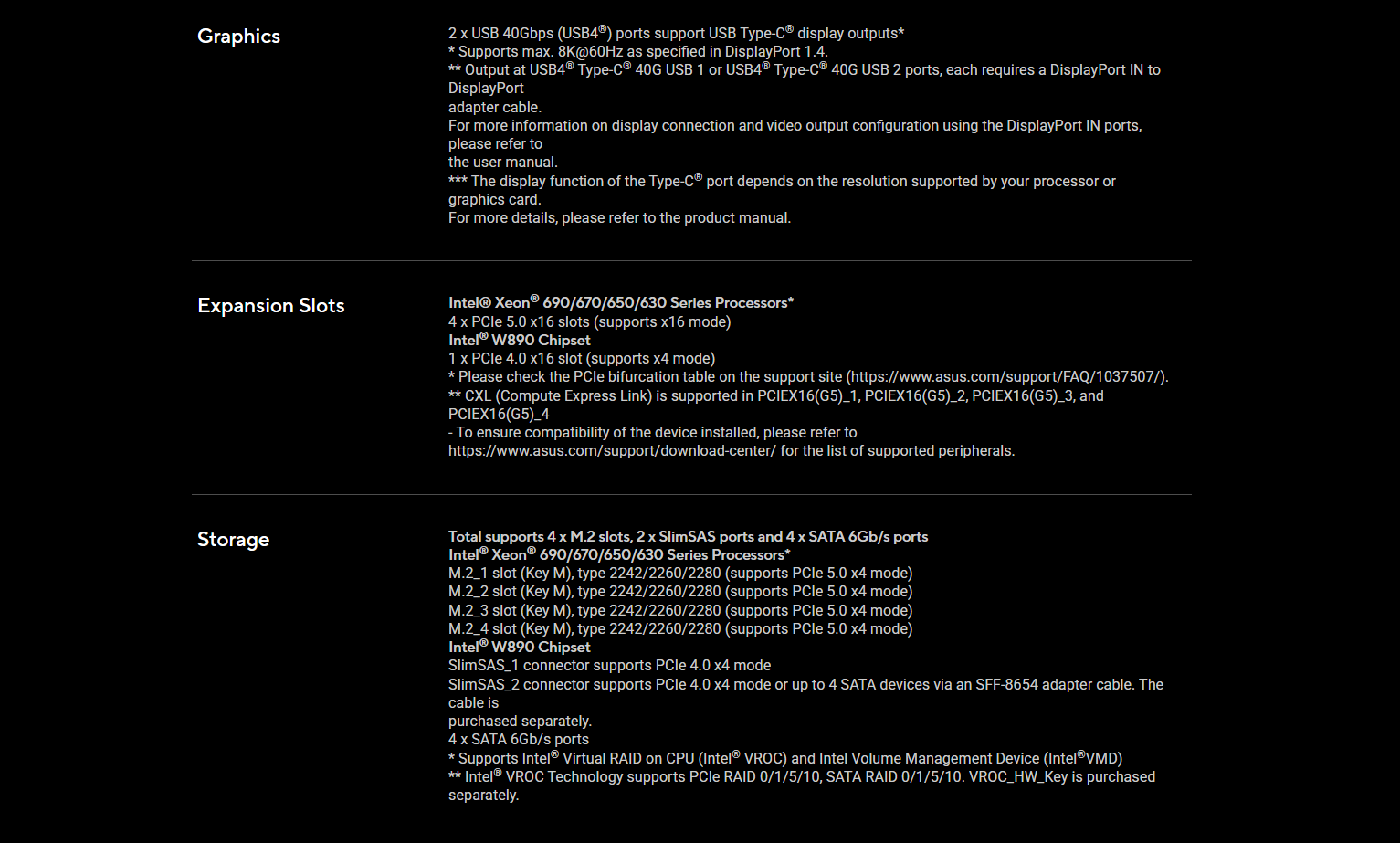
Task: Click the "2 x USB 40Gbps (USB4)" line
Action: 676,34
